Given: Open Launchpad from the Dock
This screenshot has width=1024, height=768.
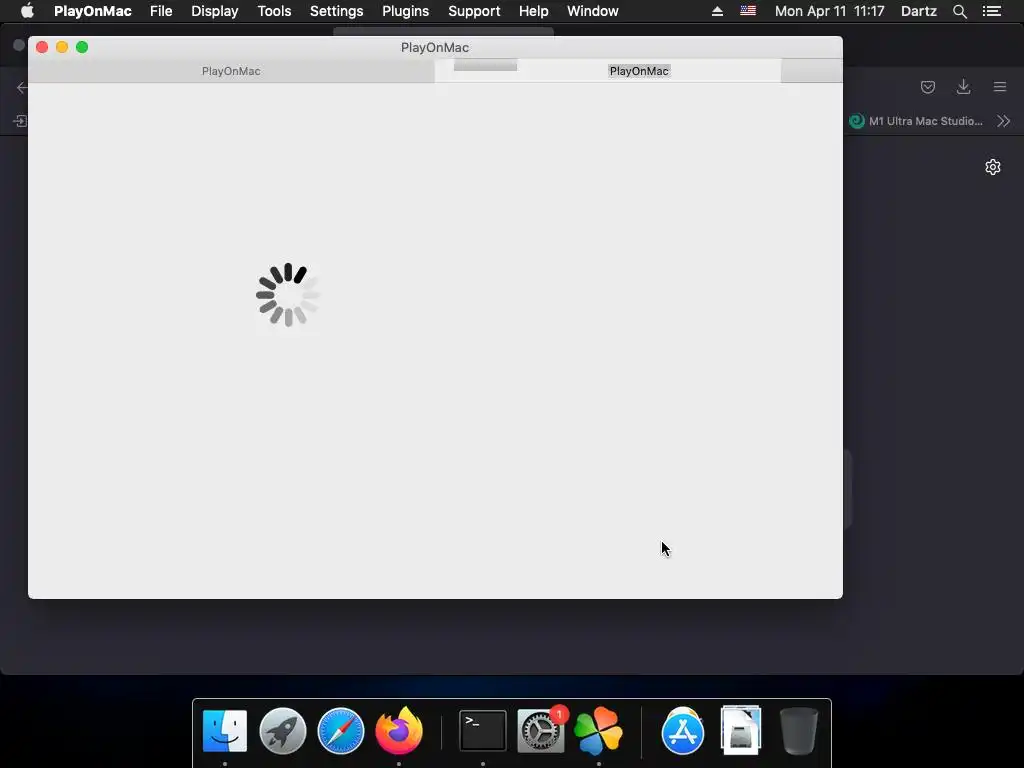Looking at the screenshot, I should point(283,731).
